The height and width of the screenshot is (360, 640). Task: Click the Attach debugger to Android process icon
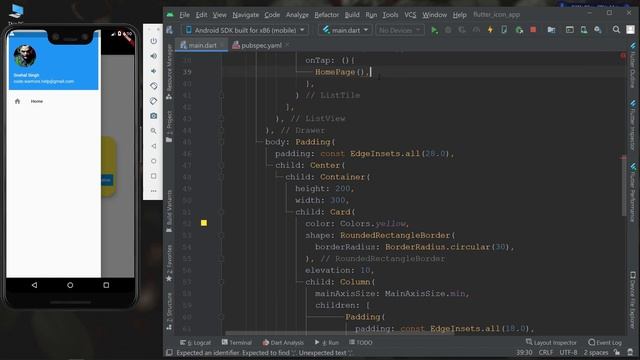pos(519,30)
